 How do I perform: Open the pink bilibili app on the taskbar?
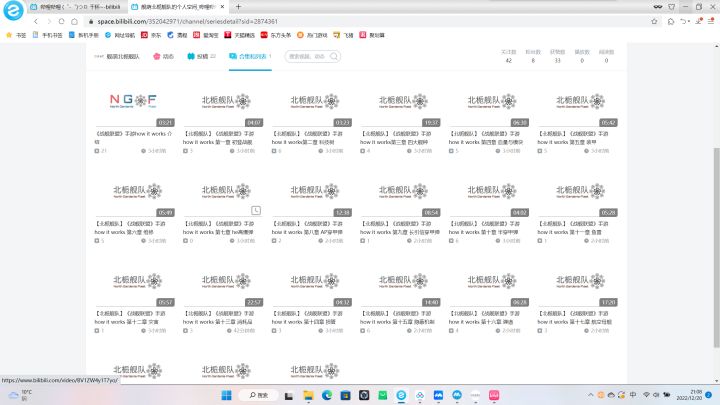click(494, 395)
